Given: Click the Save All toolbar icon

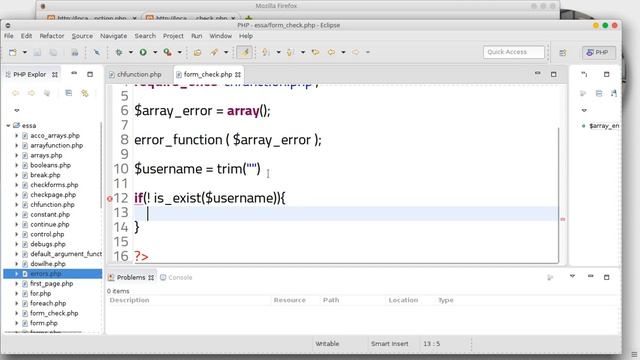Looking at the screenshot, I should [53, 52].
